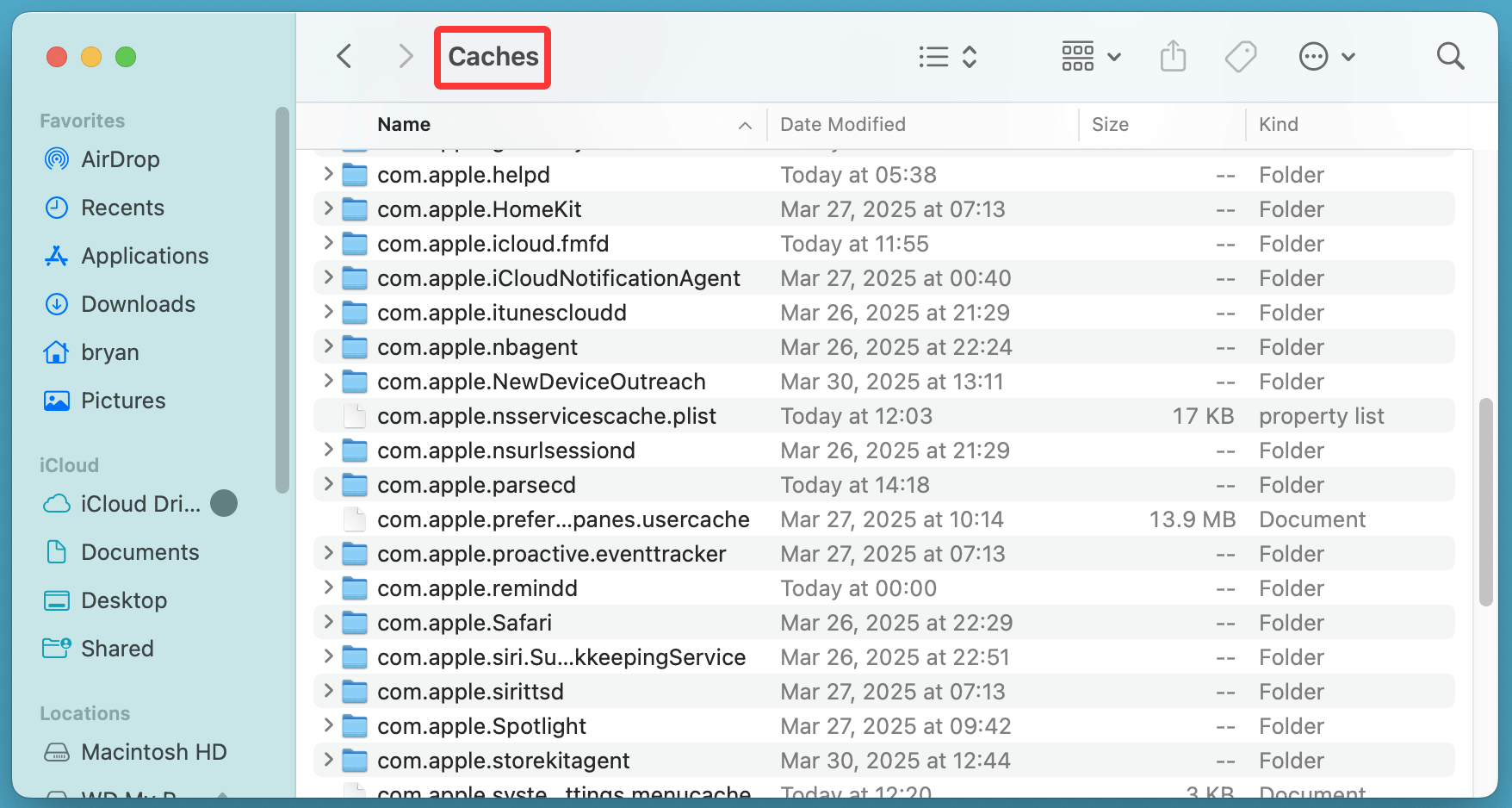The height and width of the screenshot is (808, 1512).
Task: Expand the com.apple.HomeKit folder
Action: pos(328,208)
